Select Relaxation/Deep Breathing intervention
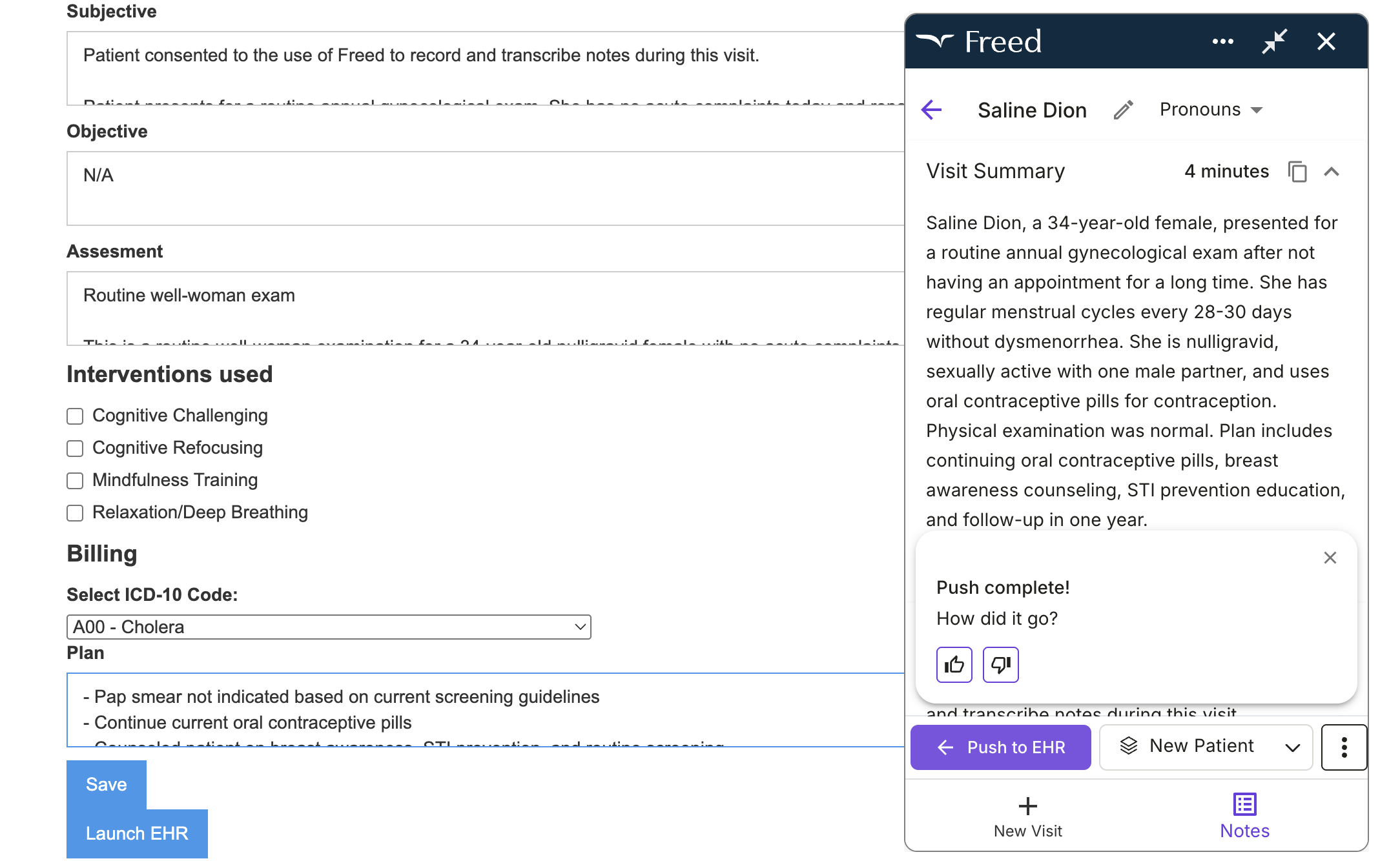 (75, 512)
